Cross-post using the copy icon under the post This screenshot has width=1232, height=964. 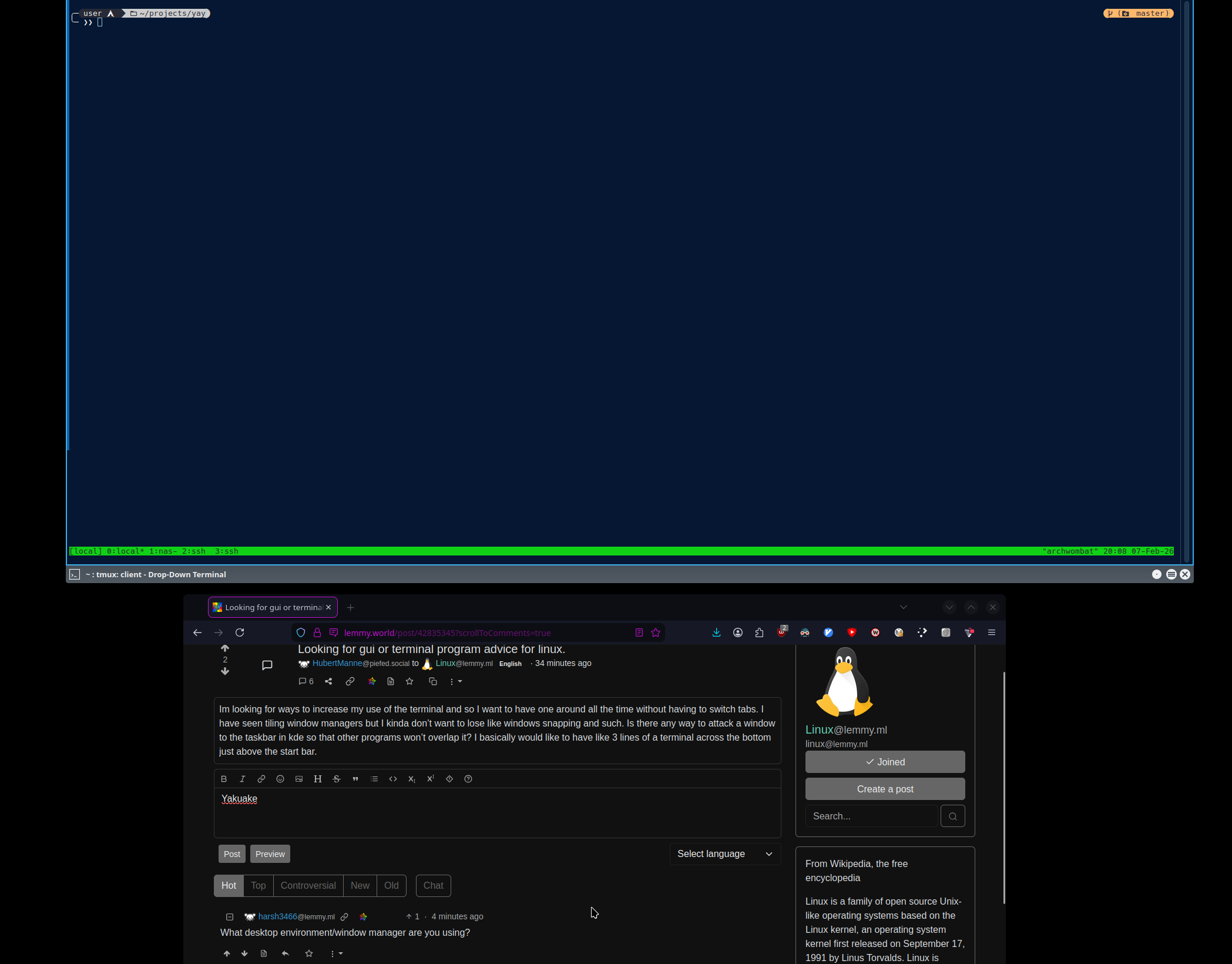tap(433, 681)
